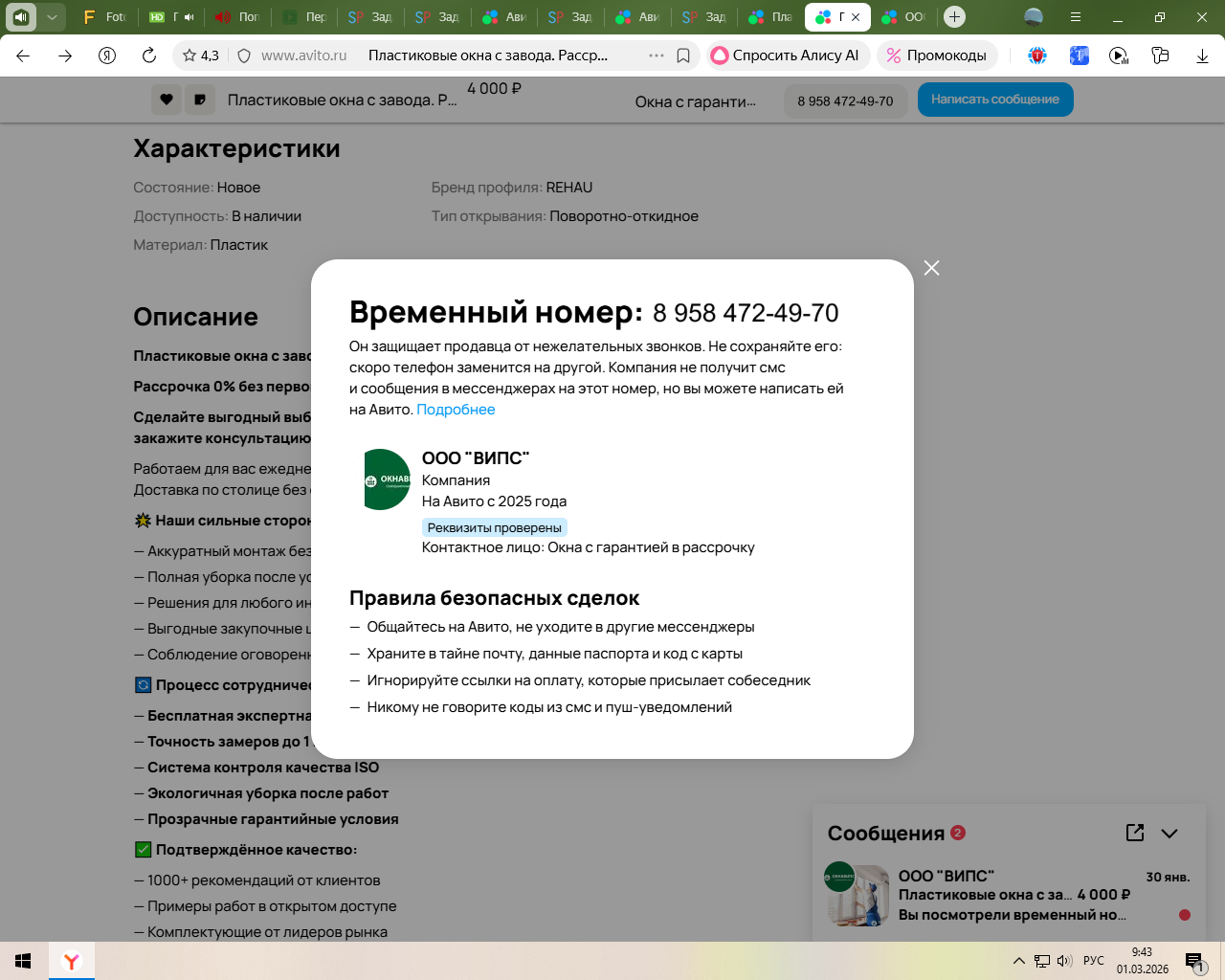Collapse the Сообщения panel
This screenshot has width=1225, height=980.
tap(1169, 834)
